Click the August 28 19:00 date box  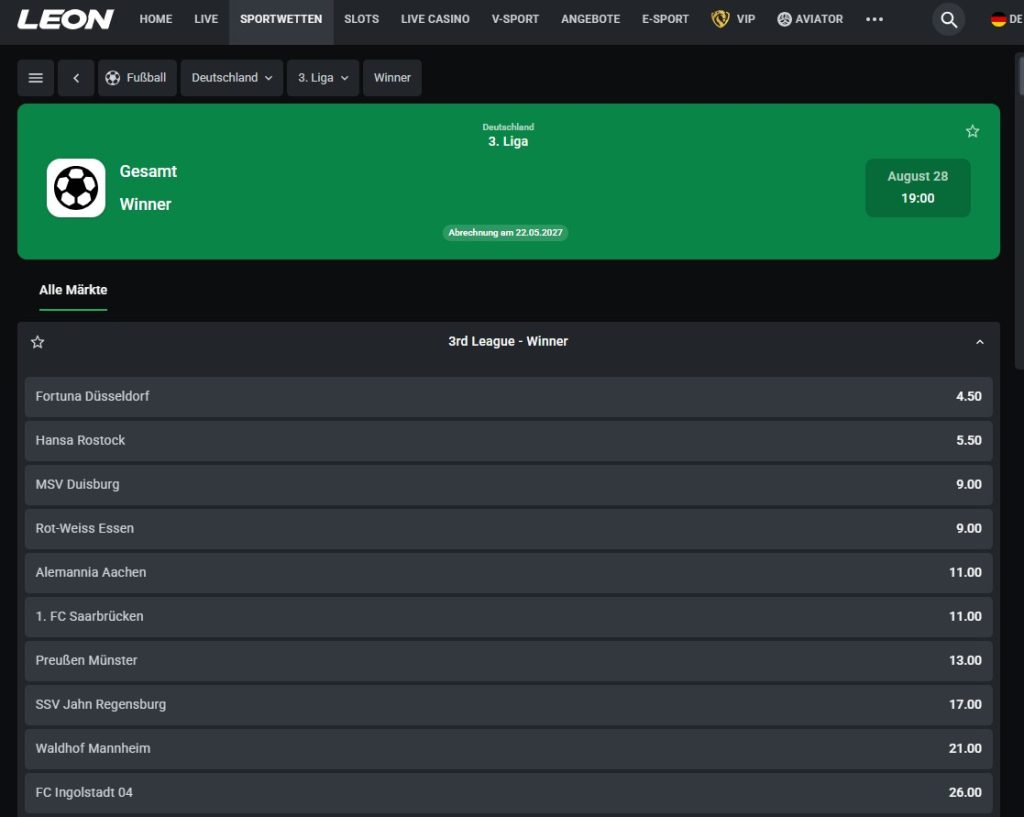click(918, 187)
